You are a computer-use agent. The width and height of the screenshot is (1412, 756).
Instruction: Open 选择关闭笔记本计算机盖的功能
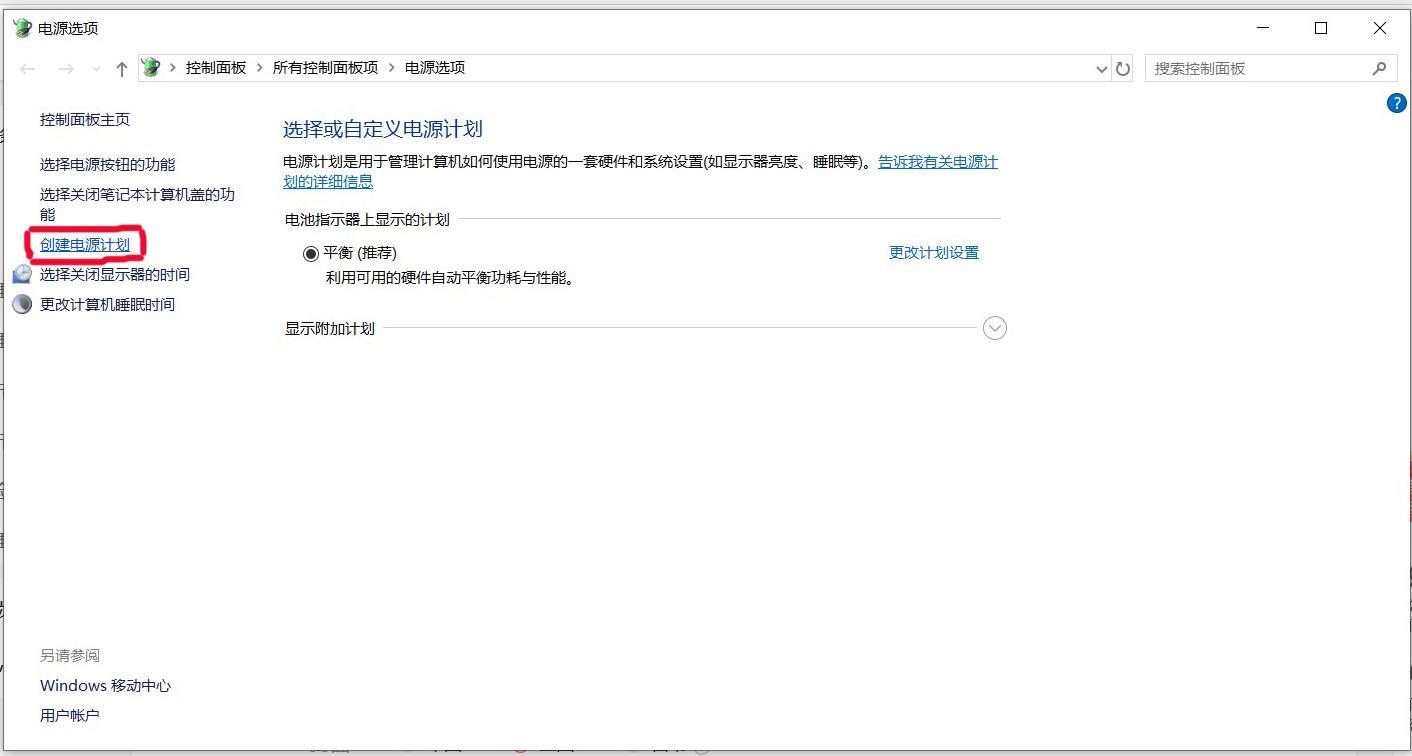tap(137, 204)
